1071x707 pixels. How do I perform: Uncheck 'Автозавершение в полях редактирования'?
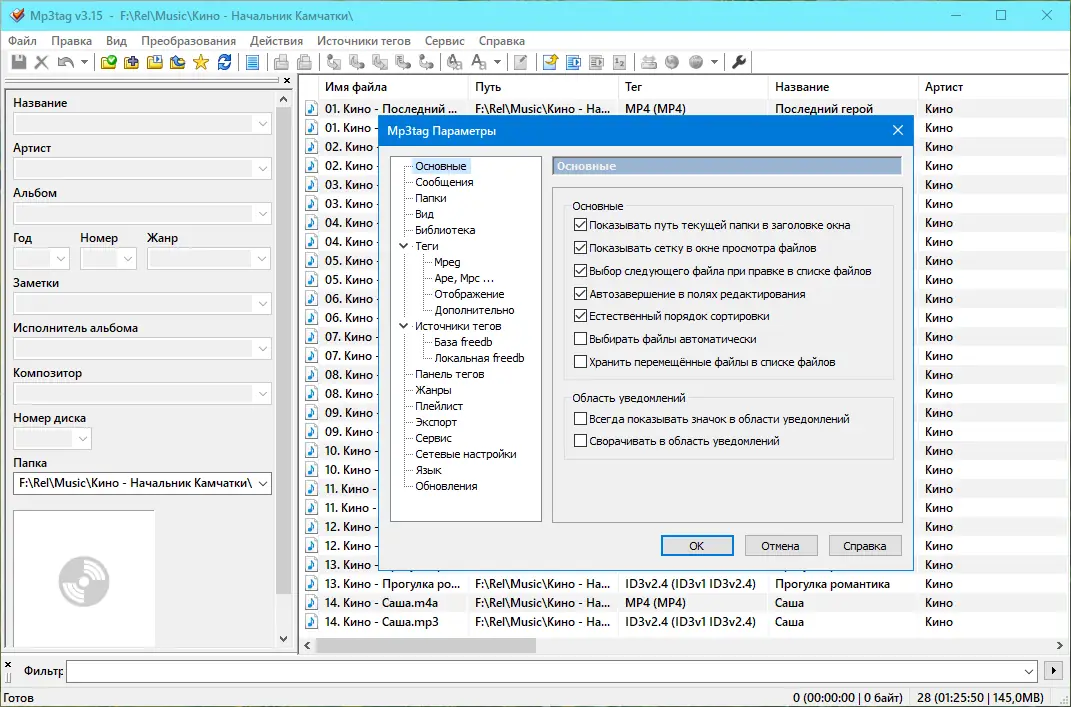coord(581,294)
